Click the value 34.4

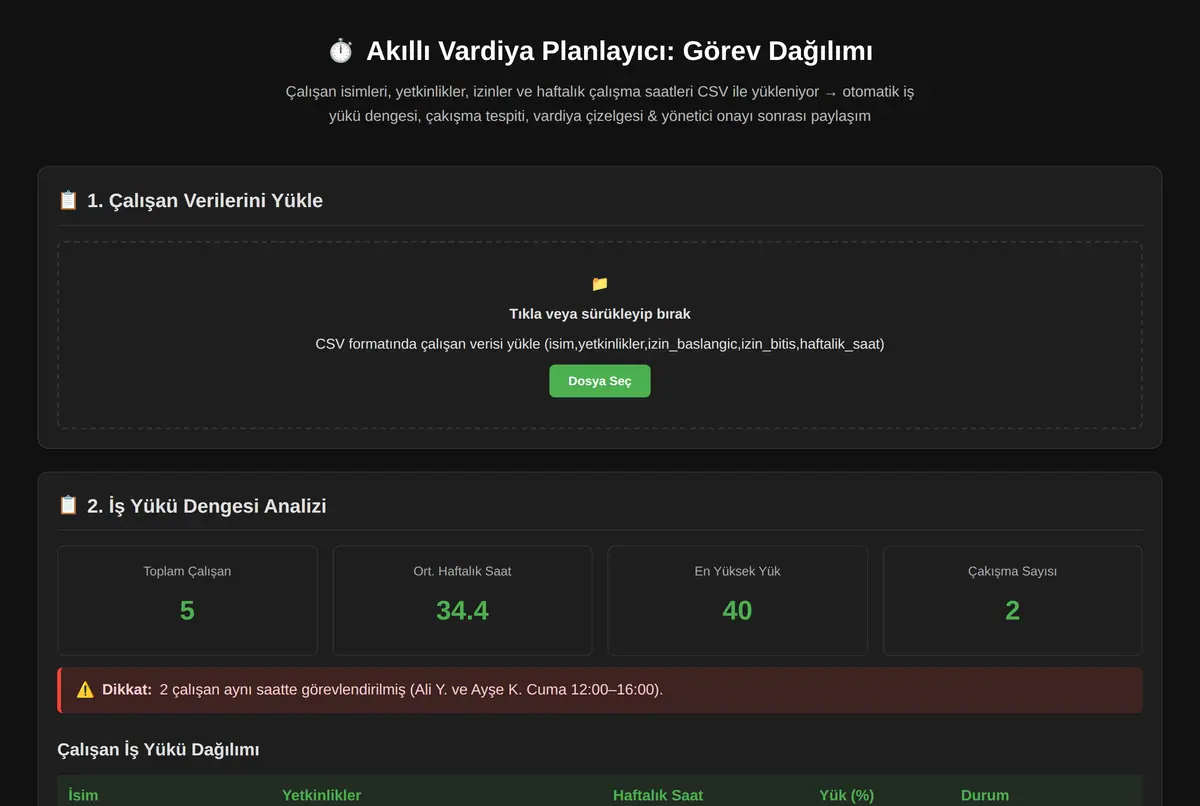tap(462, 610)
